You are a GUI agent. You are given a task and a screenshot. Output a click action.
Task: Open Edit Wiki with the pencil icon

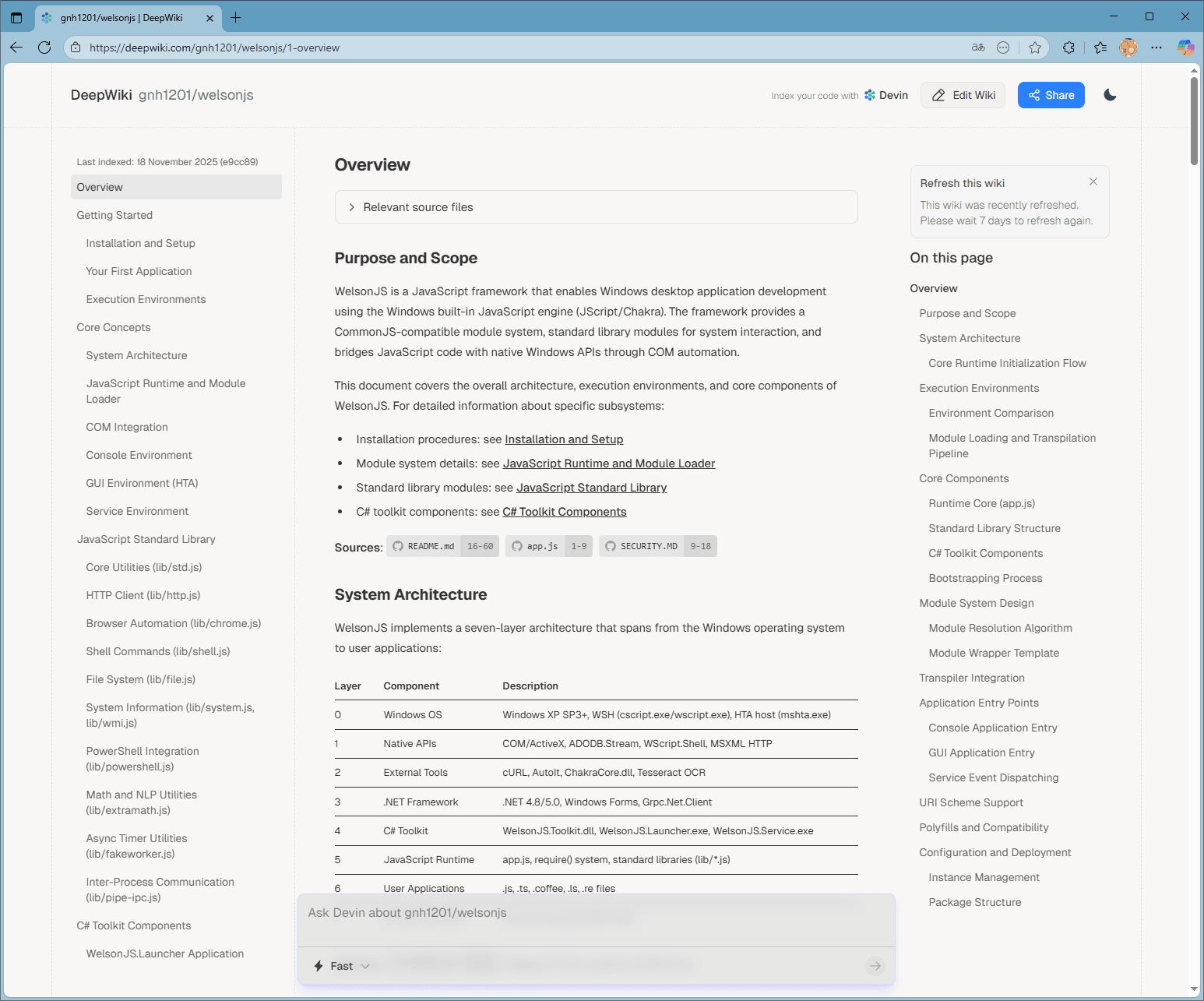coord(963,95)
